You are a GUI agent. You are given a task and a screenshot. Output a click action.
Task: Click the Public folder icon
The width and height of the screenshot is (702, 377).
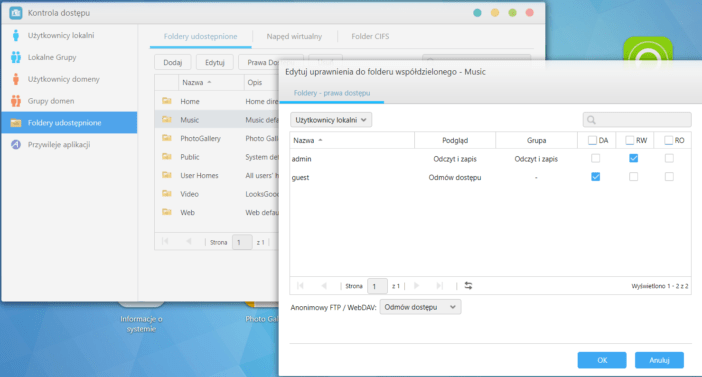[167, 157]
